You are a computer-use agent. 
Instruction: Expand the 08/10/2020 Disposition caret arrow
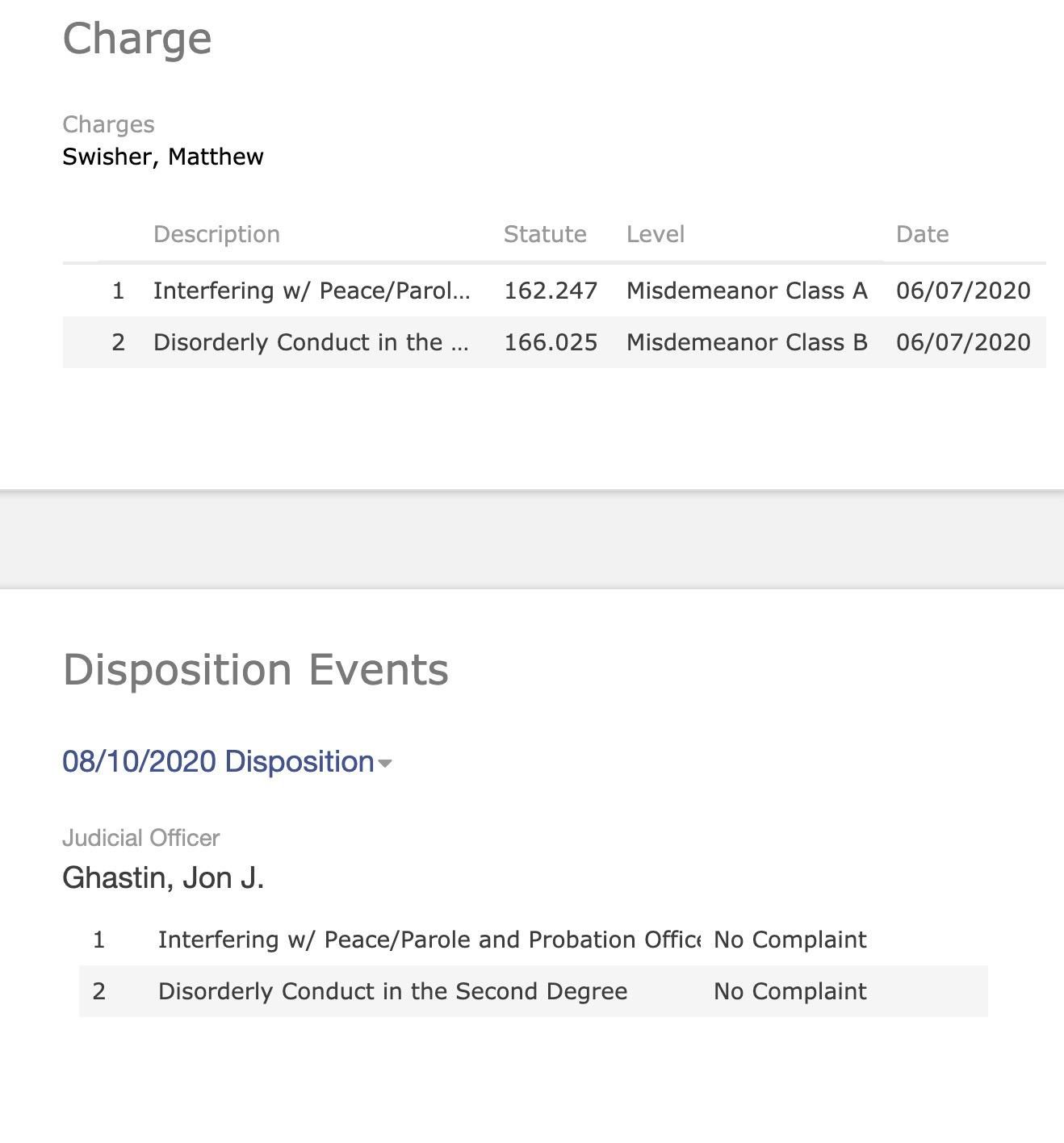click(385, 764)
